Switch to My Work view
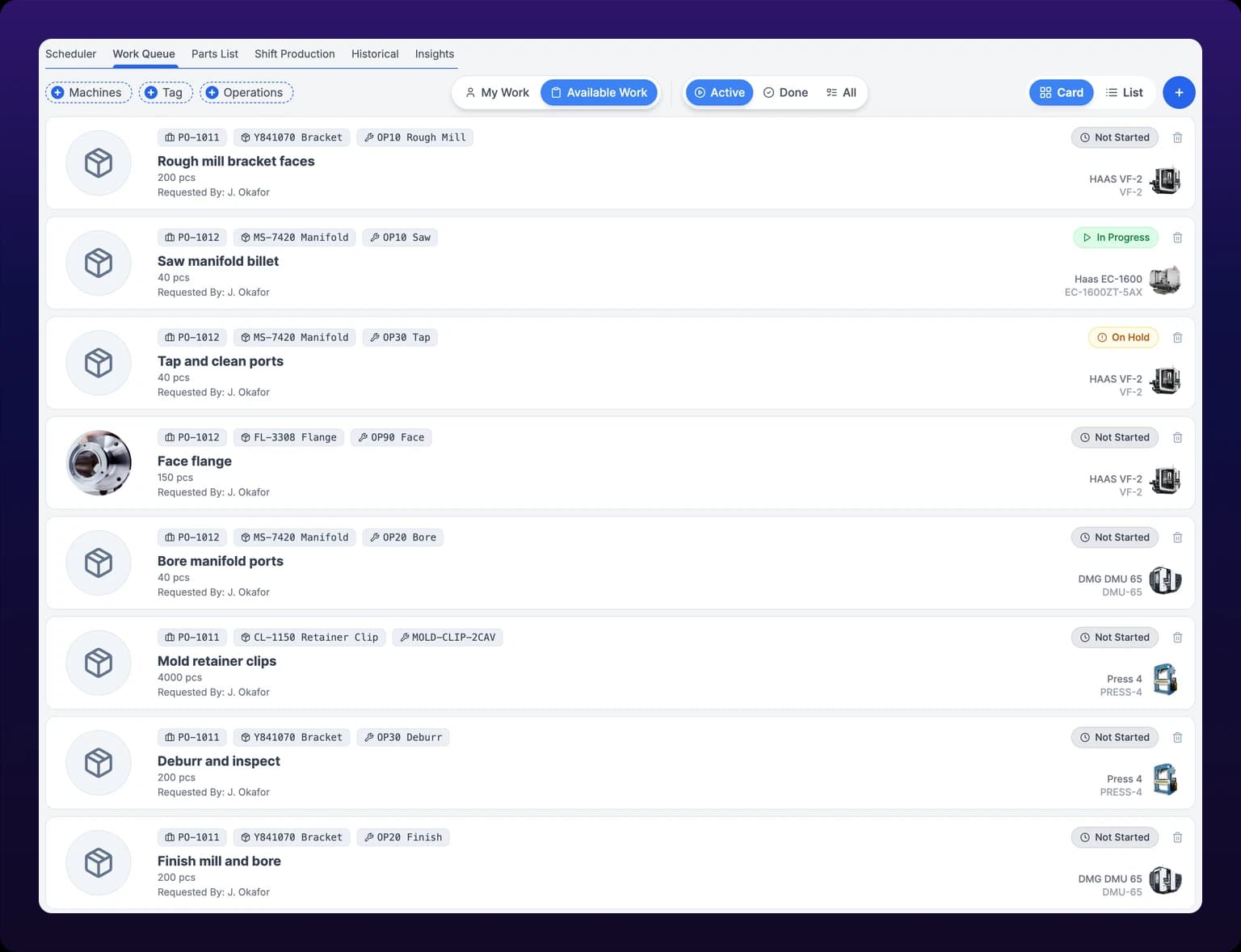 pyautogui.click(x=497, y=92)
